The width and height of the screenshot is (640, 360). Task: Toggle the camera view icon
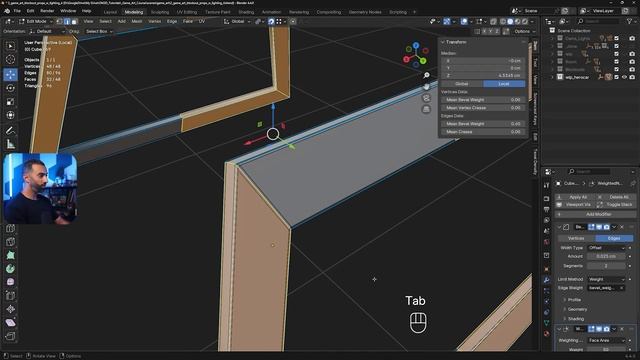[x=426, y=98]
